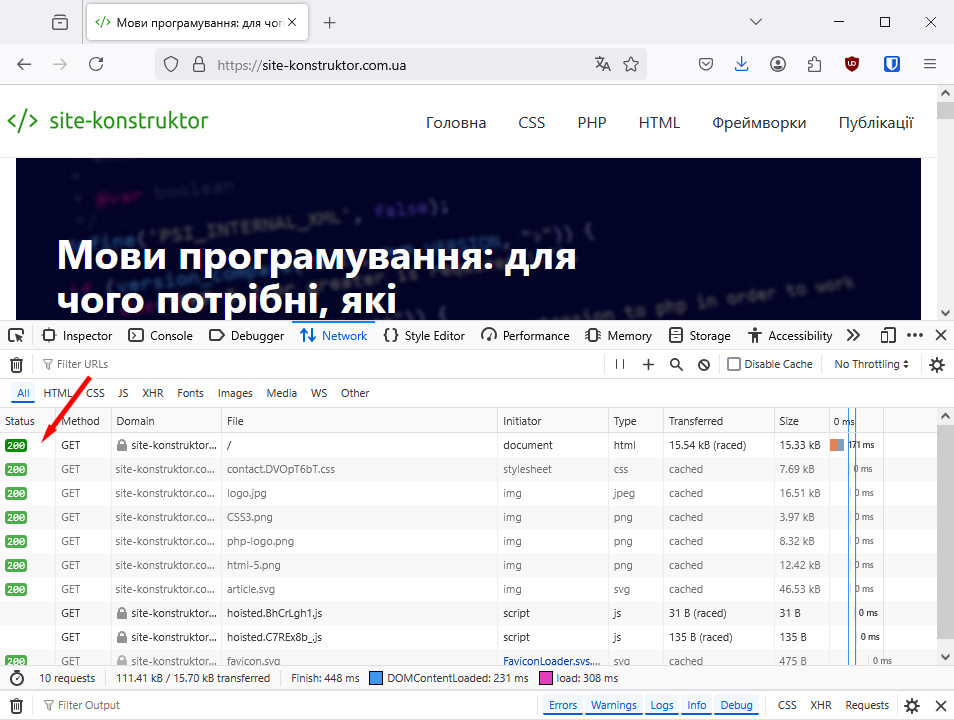Enable the Disable Cache checkbox
The width and height of the screenshot is (954, 720).
(x=733, y=363)
